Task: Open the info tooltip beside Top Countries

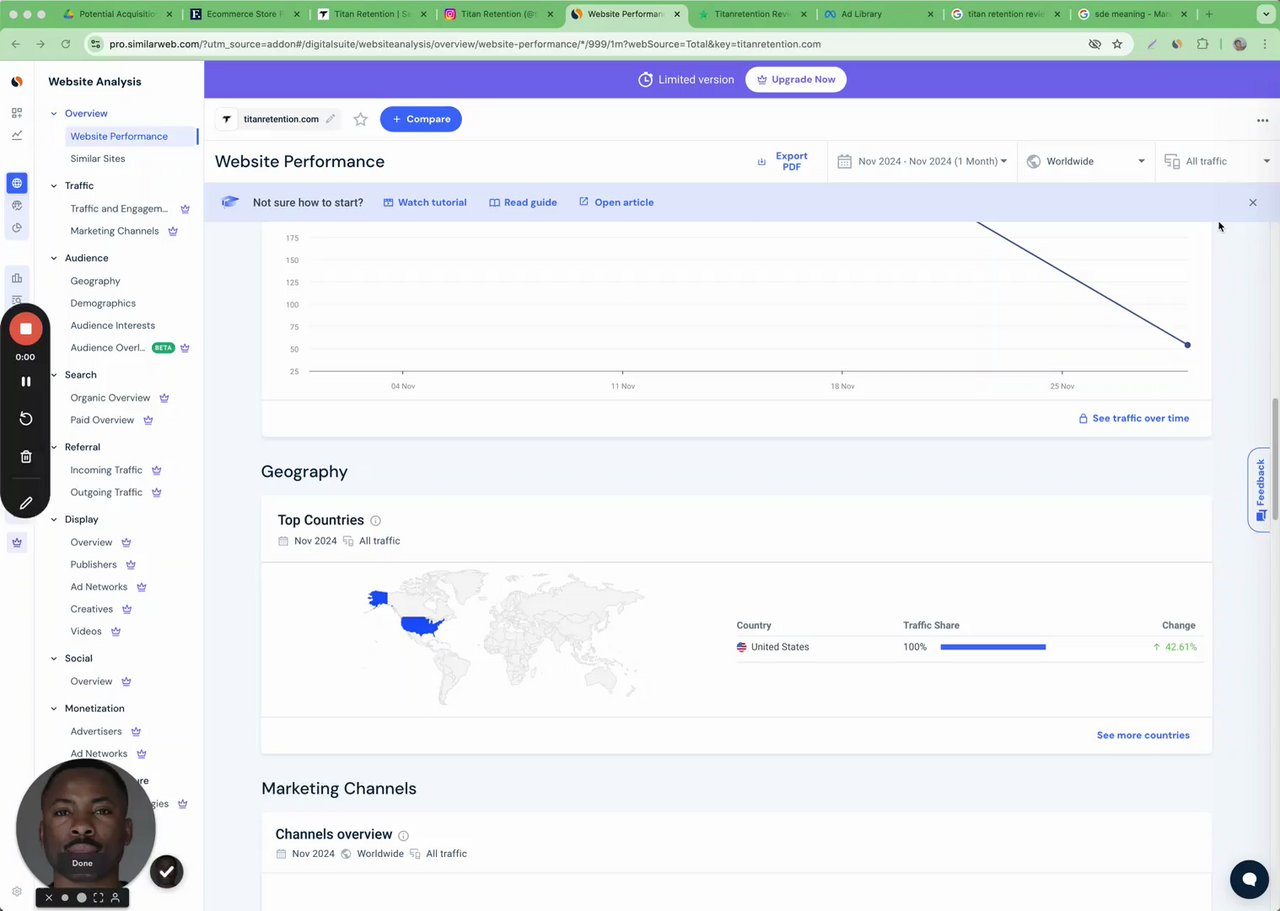Action: [x=376, y=521]
